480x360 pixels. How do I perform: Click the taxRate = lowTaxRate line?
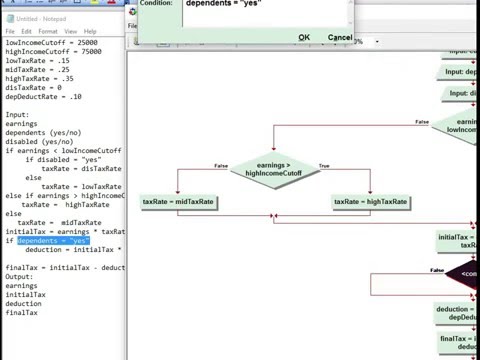(x=81, y=187)
